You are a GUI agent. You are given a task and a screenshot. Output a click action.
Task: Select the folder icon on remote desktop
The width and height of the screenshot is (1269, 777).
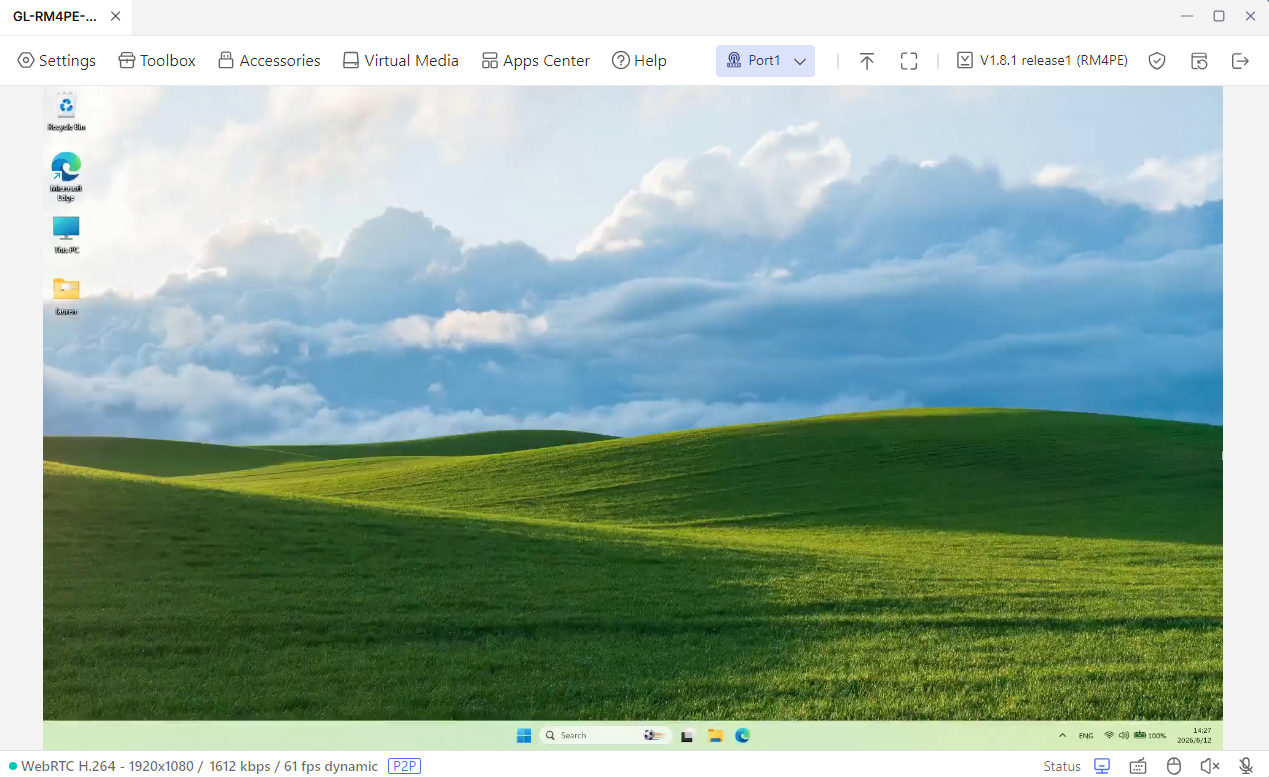point(66,296)
